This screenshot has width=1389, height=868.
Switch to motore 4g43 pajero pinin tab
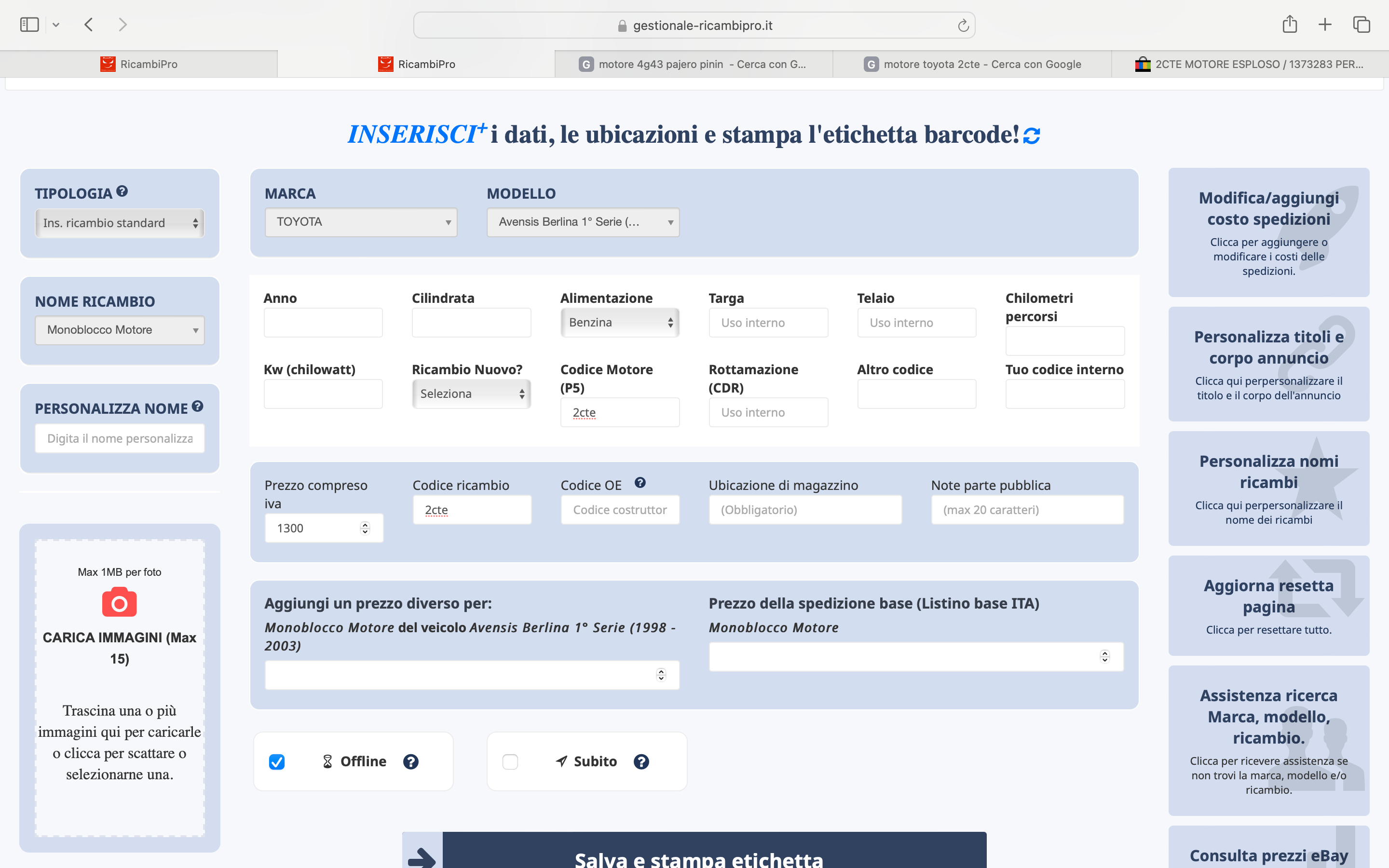[694, 64]
